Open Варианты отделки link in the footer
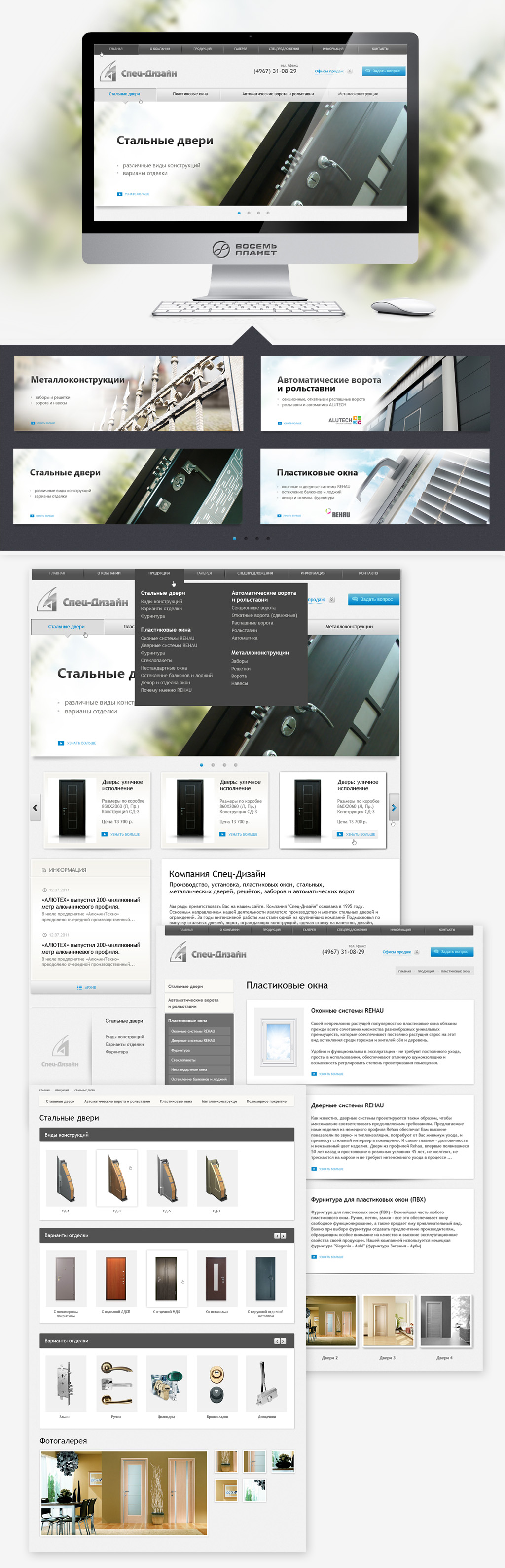Image resolution: width=505 pixels, height=1568 pixels. click(125, 1044)
